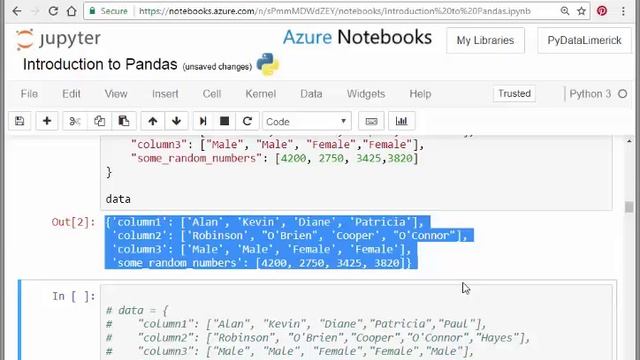This screenshot has width=640, height=360.
Task: Open the command palette keyboard icon
Action: [371, 121]
